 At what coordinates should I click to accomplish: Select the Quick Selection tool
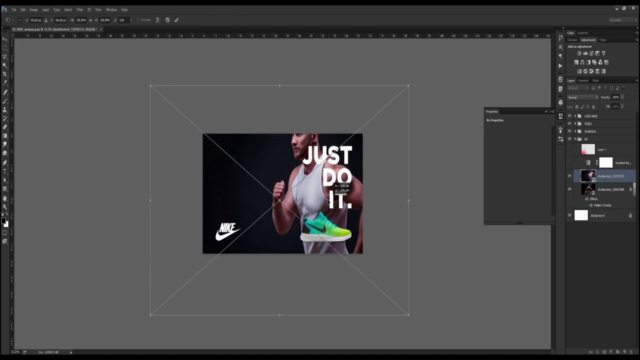[5, 65]
